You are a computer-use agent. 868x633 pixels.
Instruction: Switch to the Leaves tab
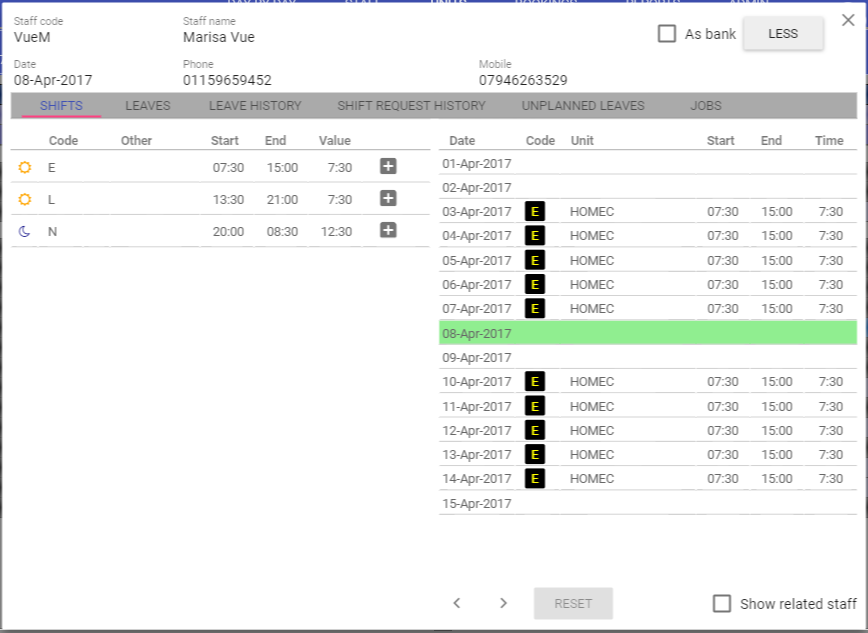[x=148, y=106]
